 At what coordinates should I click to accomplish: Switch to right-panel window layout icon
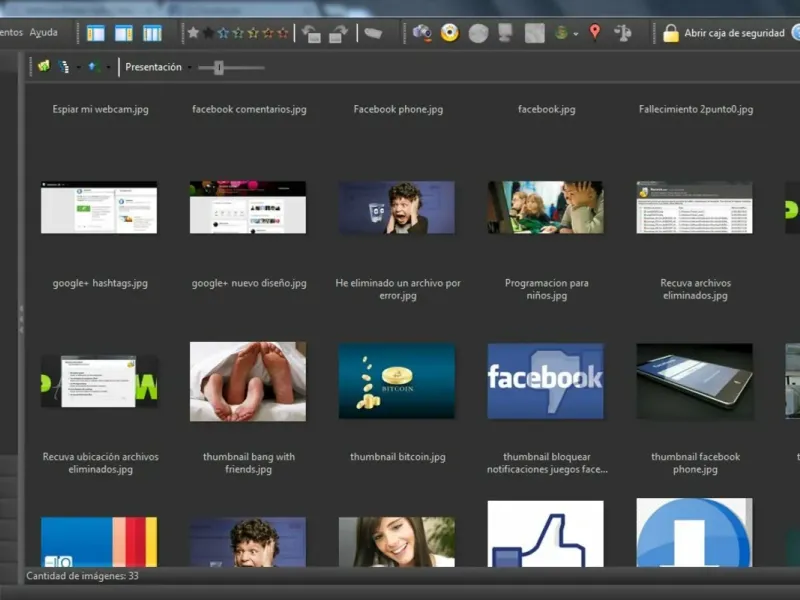[124, 33]
